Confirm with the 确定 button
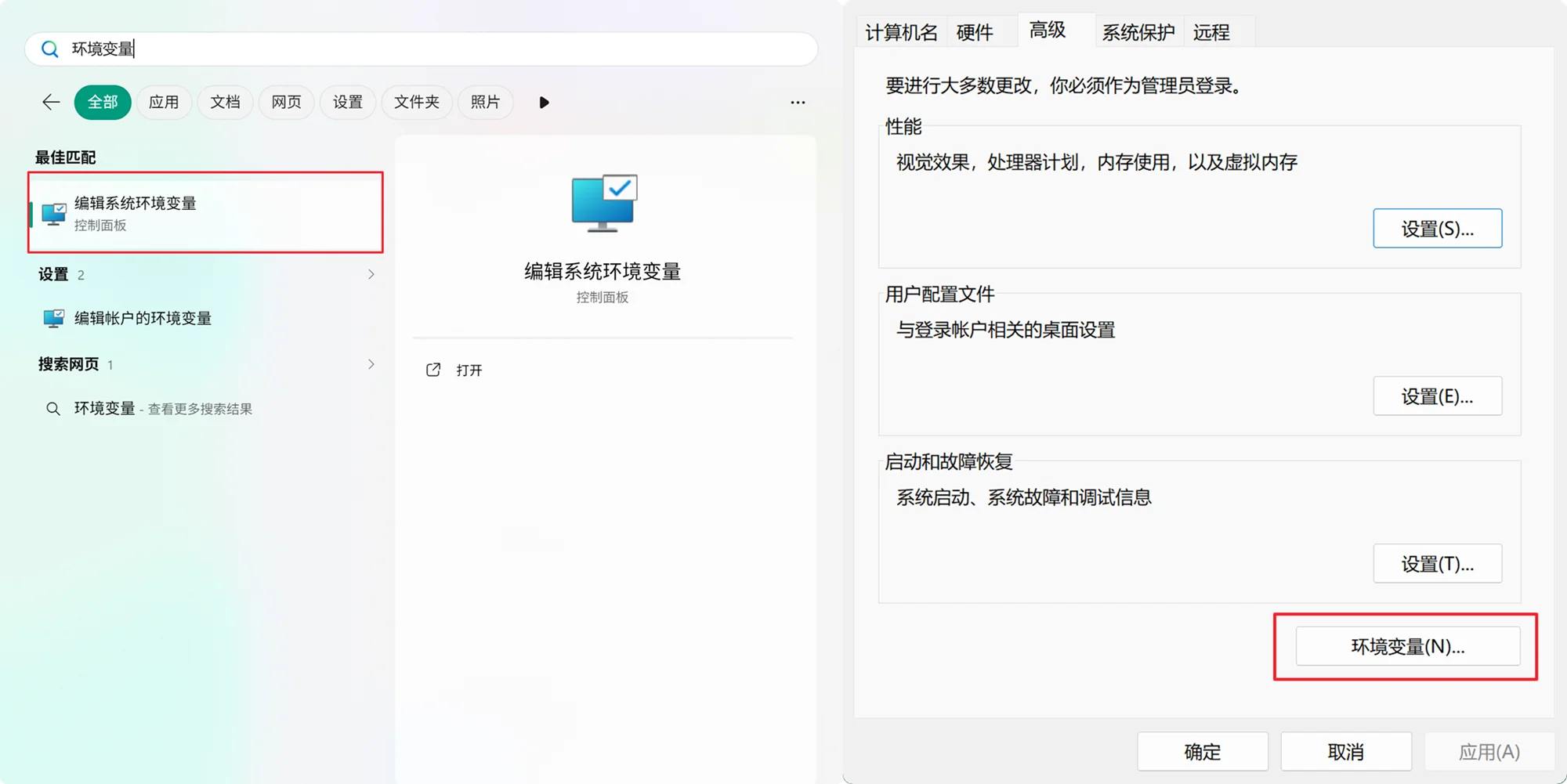This screenshot has width=1567, height=784. tap(1203, 752)
